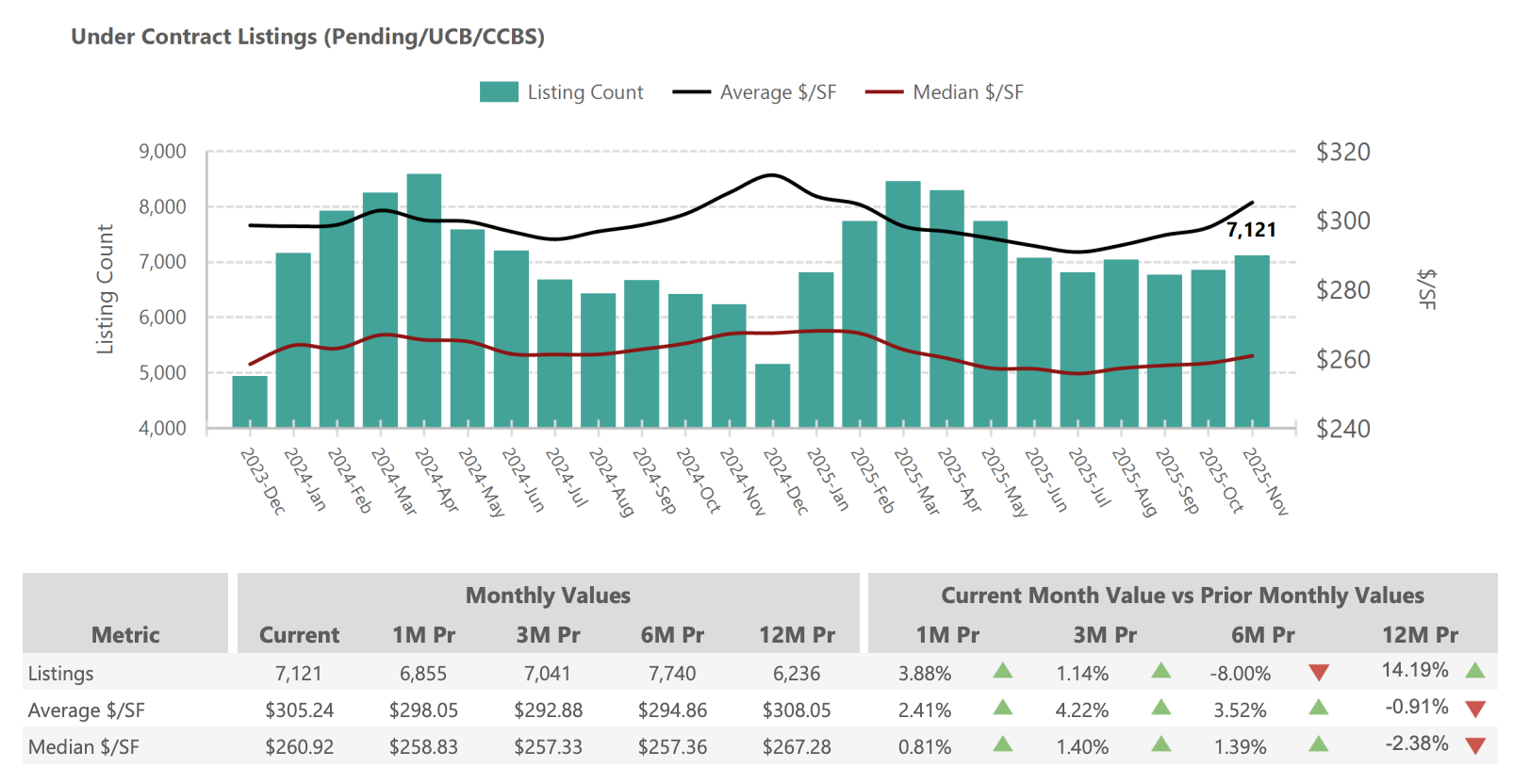Click the green up arrow beside Average $/SF 2.41%
This screenshot has width=1514, height=784.
click(x=1003, y=708)
